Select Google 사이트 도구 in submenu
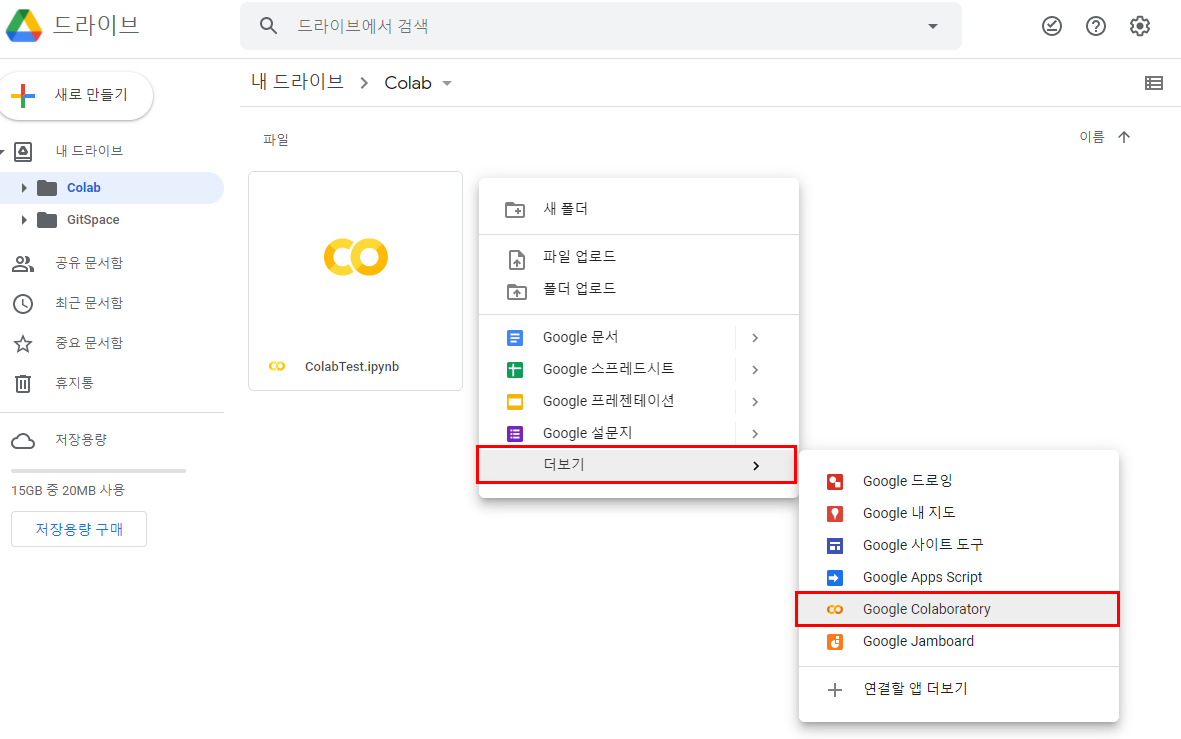 [x=959, y=545]
